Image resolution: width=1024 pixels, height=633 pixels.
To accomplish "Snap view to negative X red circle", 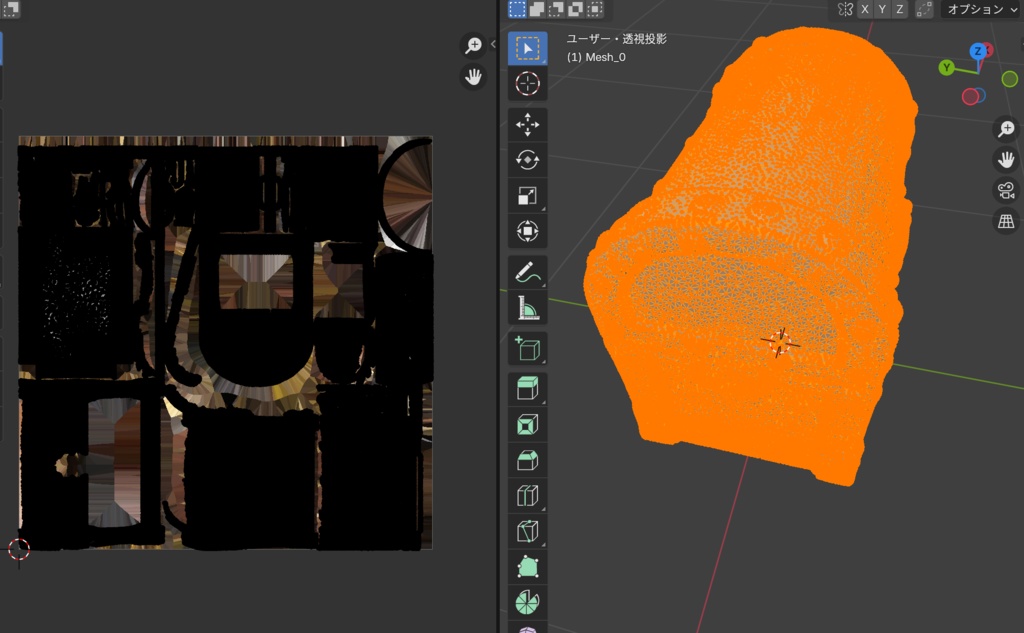I will coord(970,97).
